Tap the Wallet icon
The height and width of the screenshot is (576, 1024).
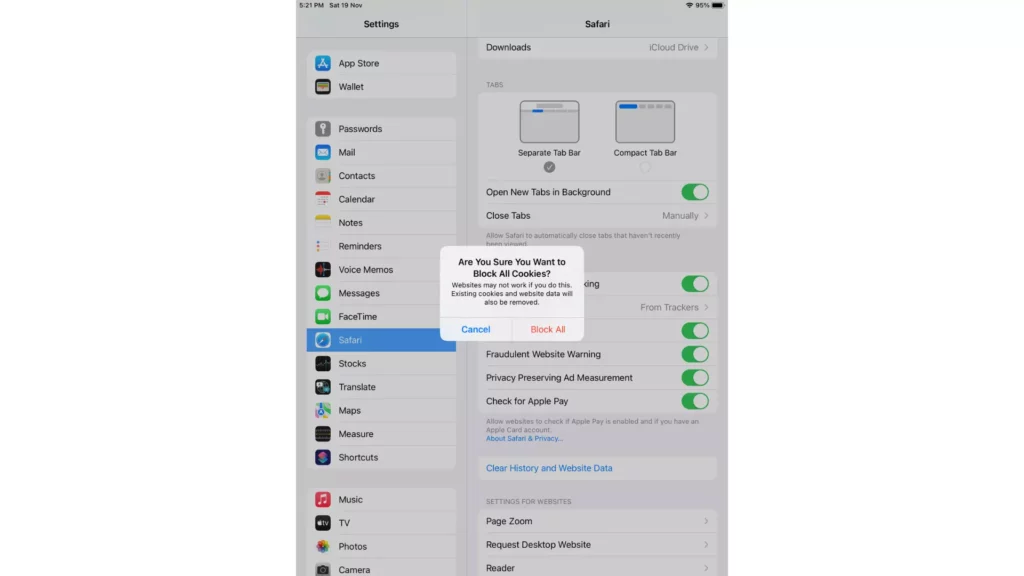[x=323, y=87]
